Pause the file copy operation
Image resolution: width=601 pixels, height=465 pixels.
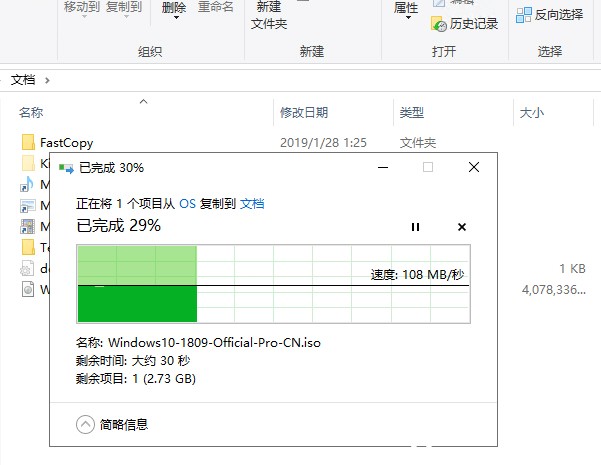click(416, 227)
